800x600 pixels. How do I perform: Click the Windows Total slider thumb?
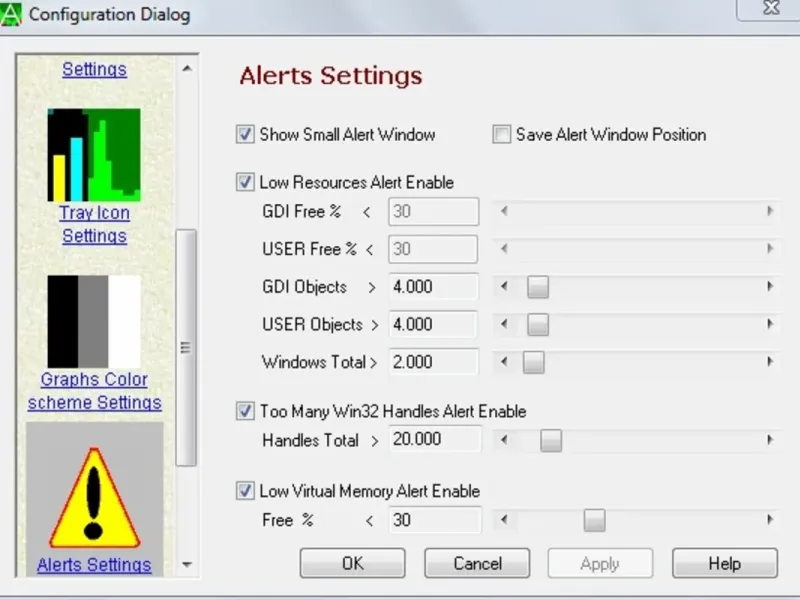[534, 362]
